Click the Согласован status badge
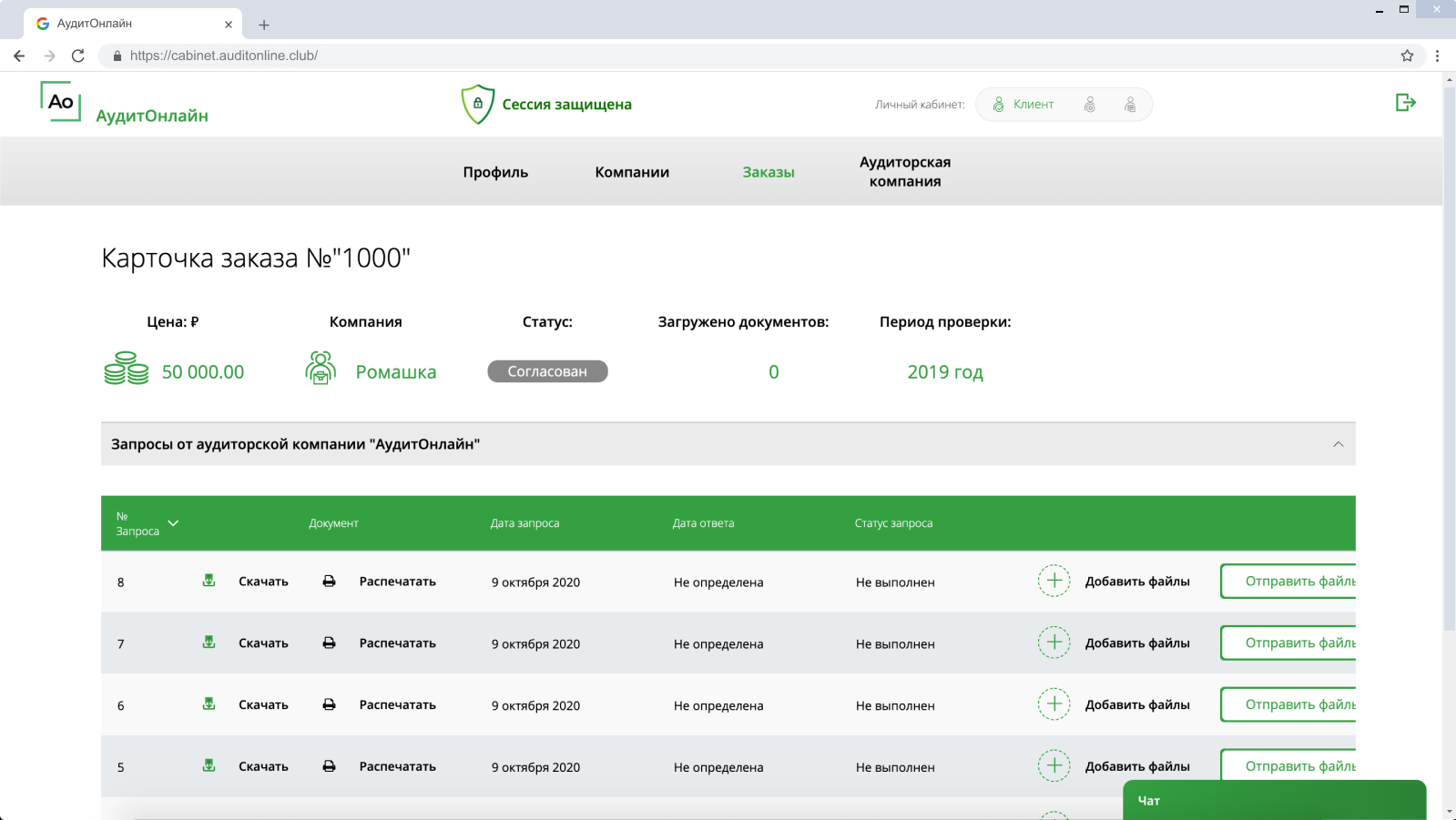1456x820 pixels. pos(547,371)
